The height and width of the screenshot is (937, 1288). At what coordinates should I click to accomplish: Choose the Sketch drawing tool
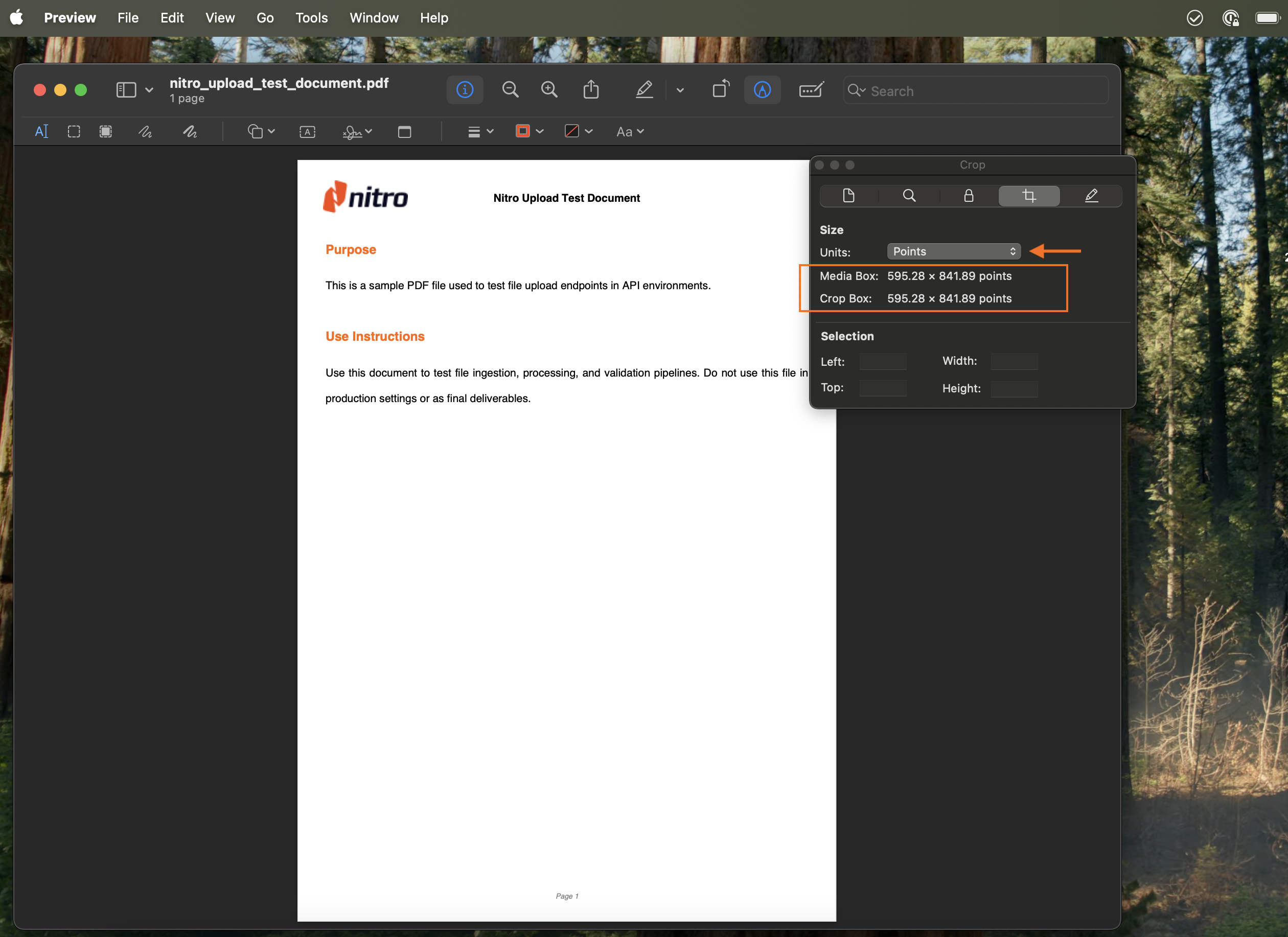(x=145, y=132)
